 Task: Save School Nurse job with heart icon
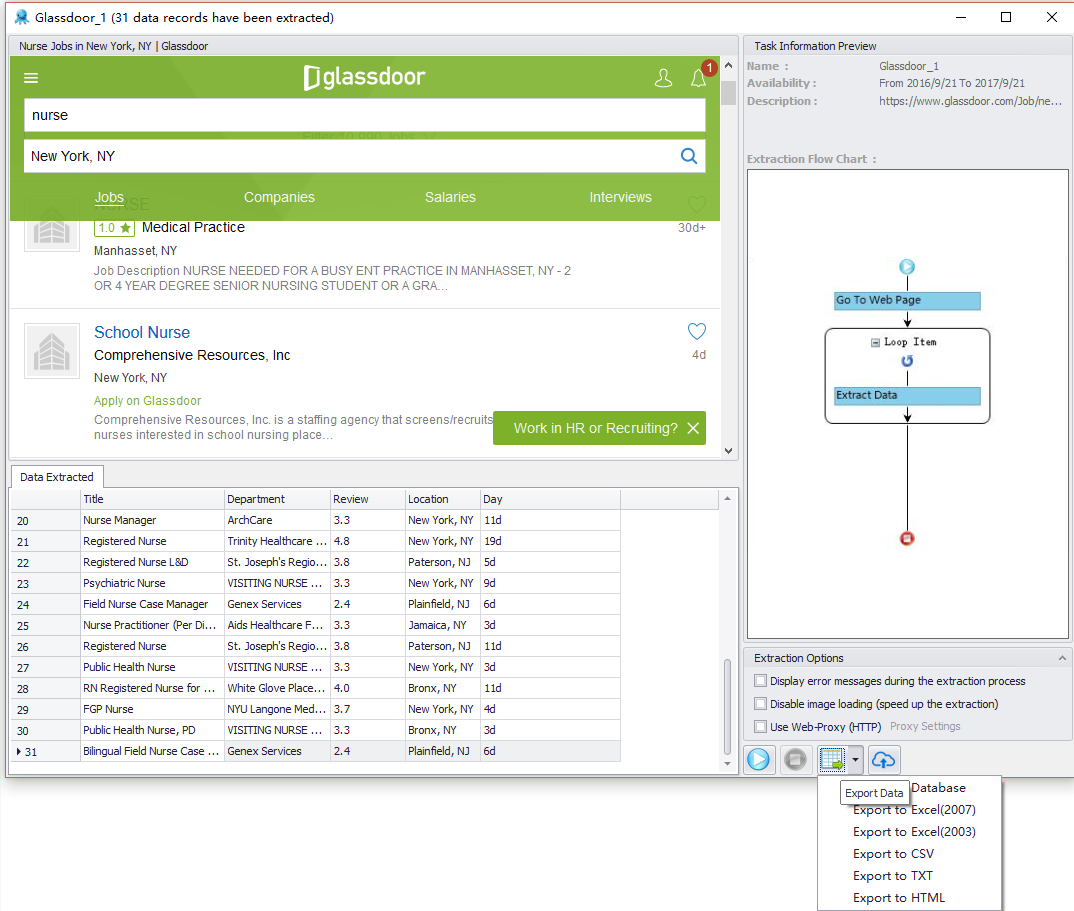[697, 332]
